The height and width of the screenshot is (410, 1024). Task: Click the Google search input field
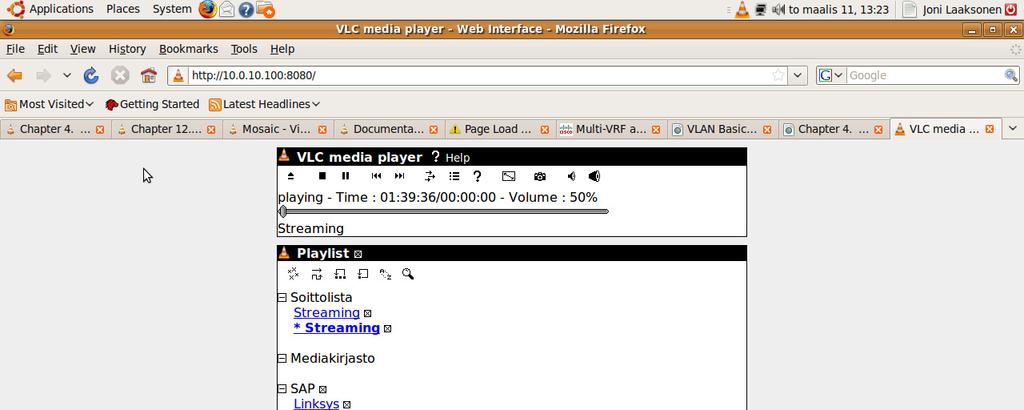pyautogui.click(x=925, y=76)
